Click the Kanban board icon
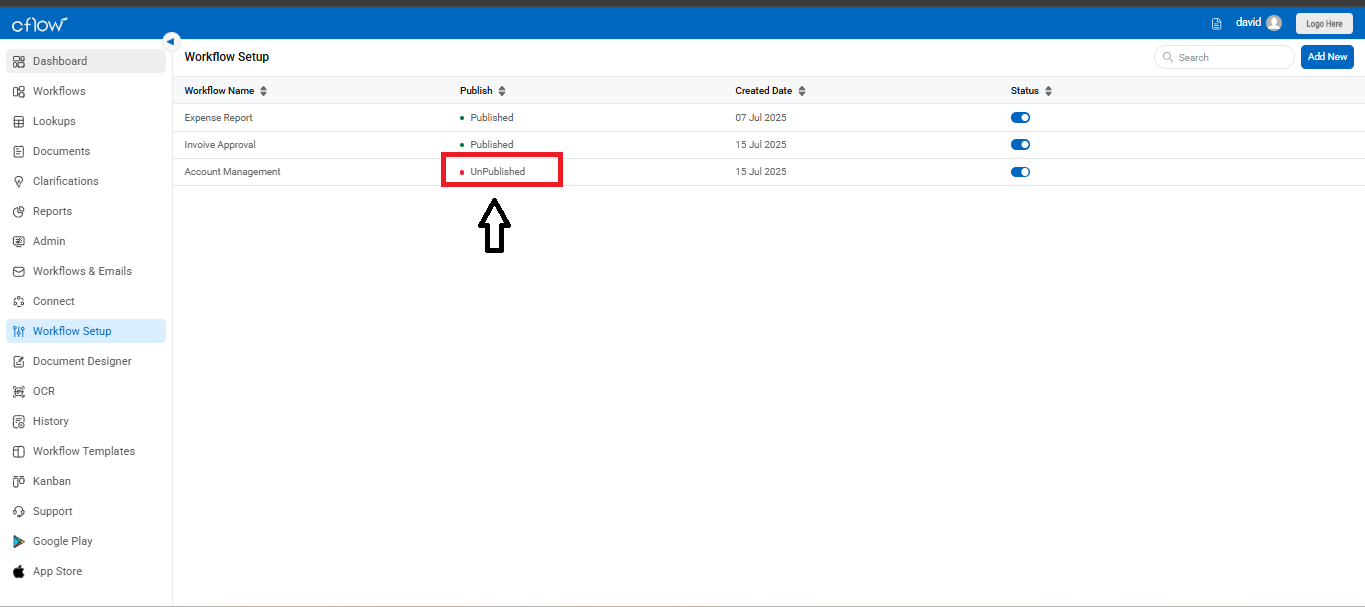 coord(19,481)
